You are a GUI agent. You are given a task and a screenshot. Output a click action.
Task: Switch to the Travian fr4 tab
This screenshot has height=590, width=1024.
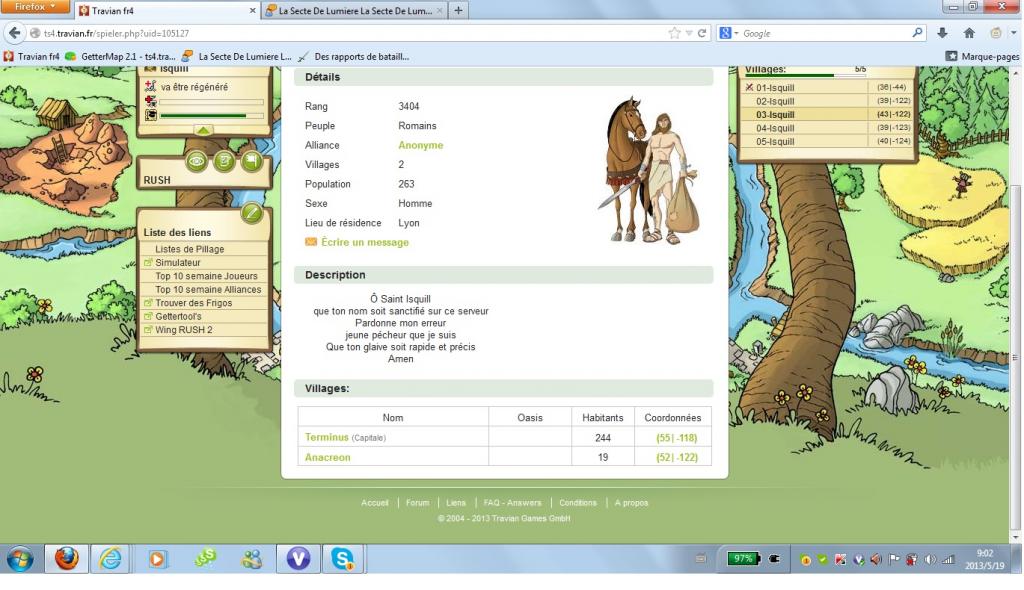click(x=167, y=10)
